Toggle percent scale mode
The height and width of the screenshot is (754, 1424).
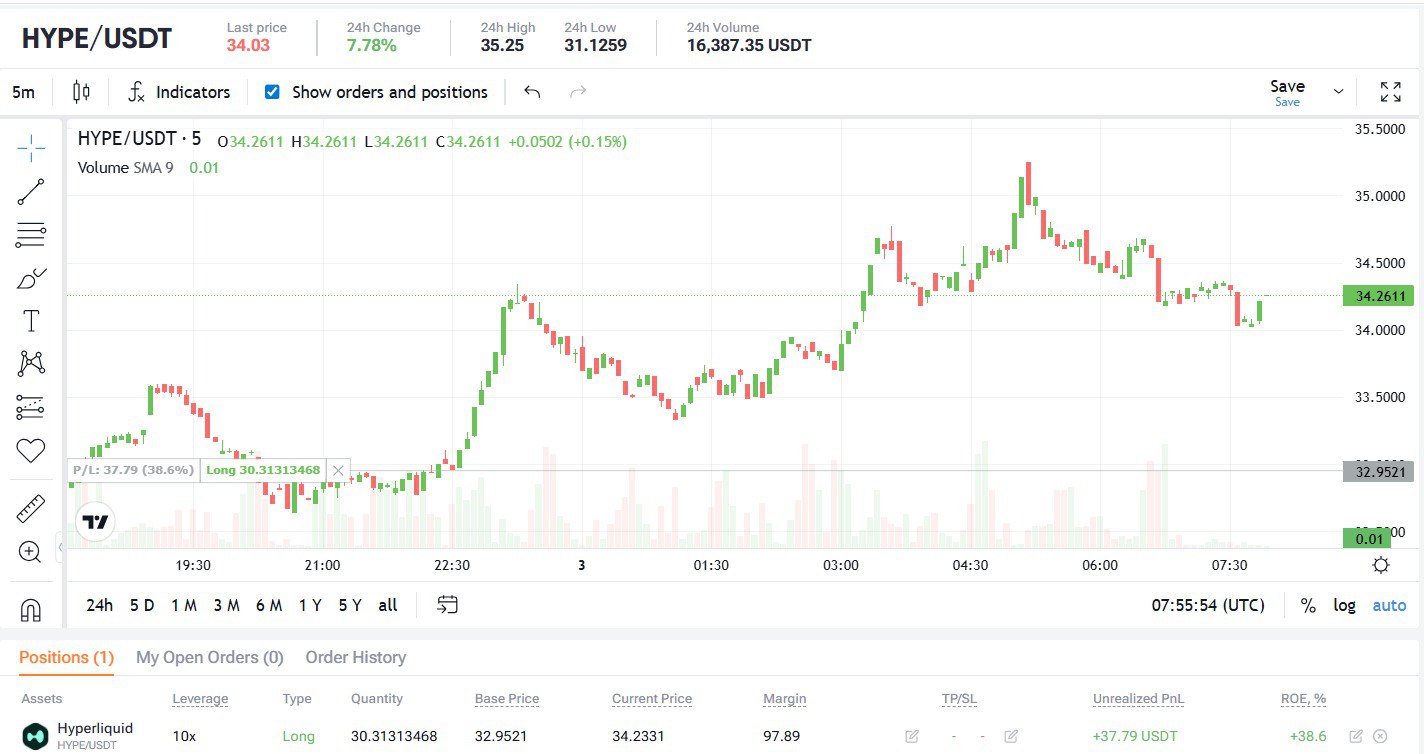click(x=1308, y=605)
